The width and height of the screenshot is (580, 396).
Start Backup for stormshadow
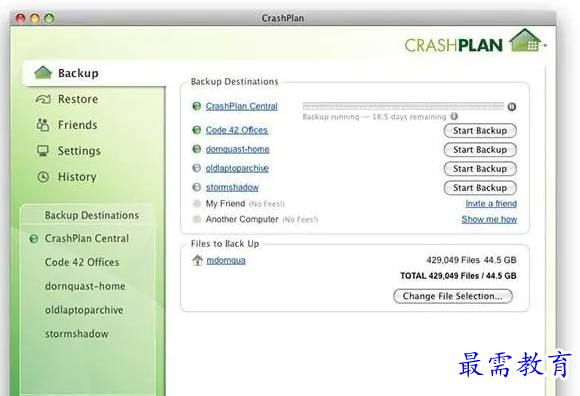coord(480,188)
